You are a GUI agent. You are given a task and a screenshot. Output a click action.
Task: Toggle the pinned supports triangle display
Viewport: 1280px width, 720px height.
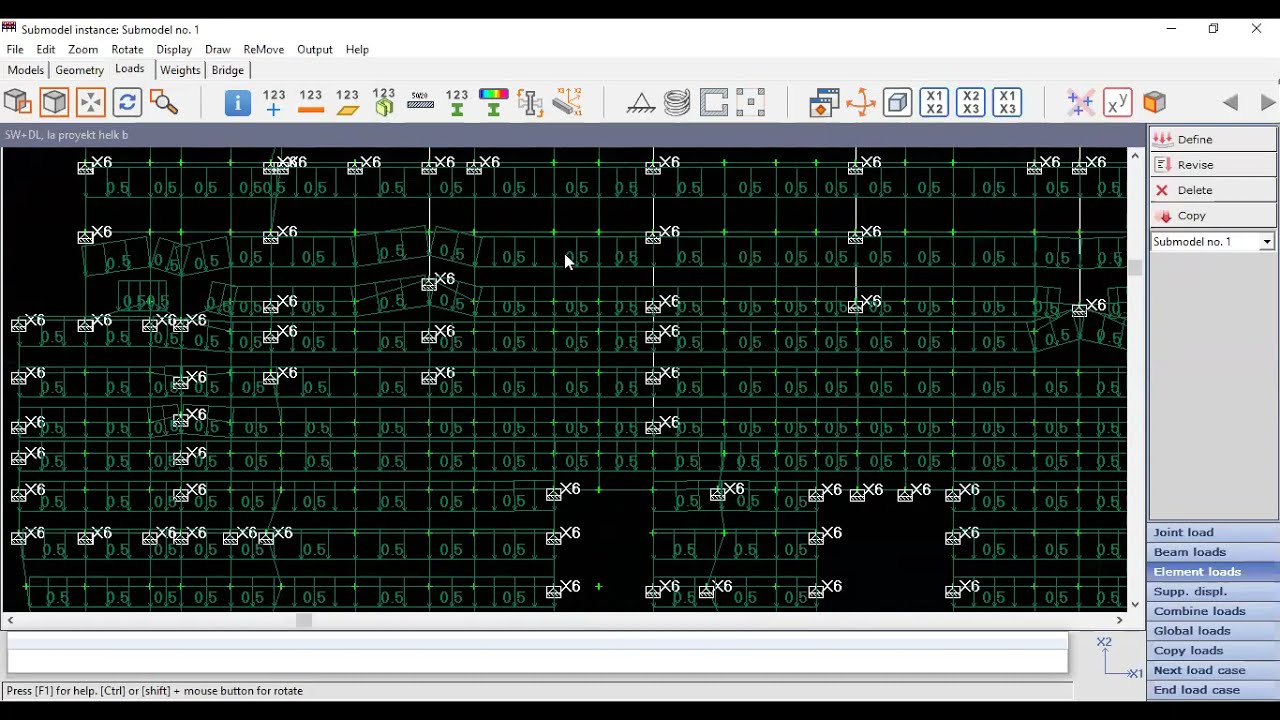[641, 102]
